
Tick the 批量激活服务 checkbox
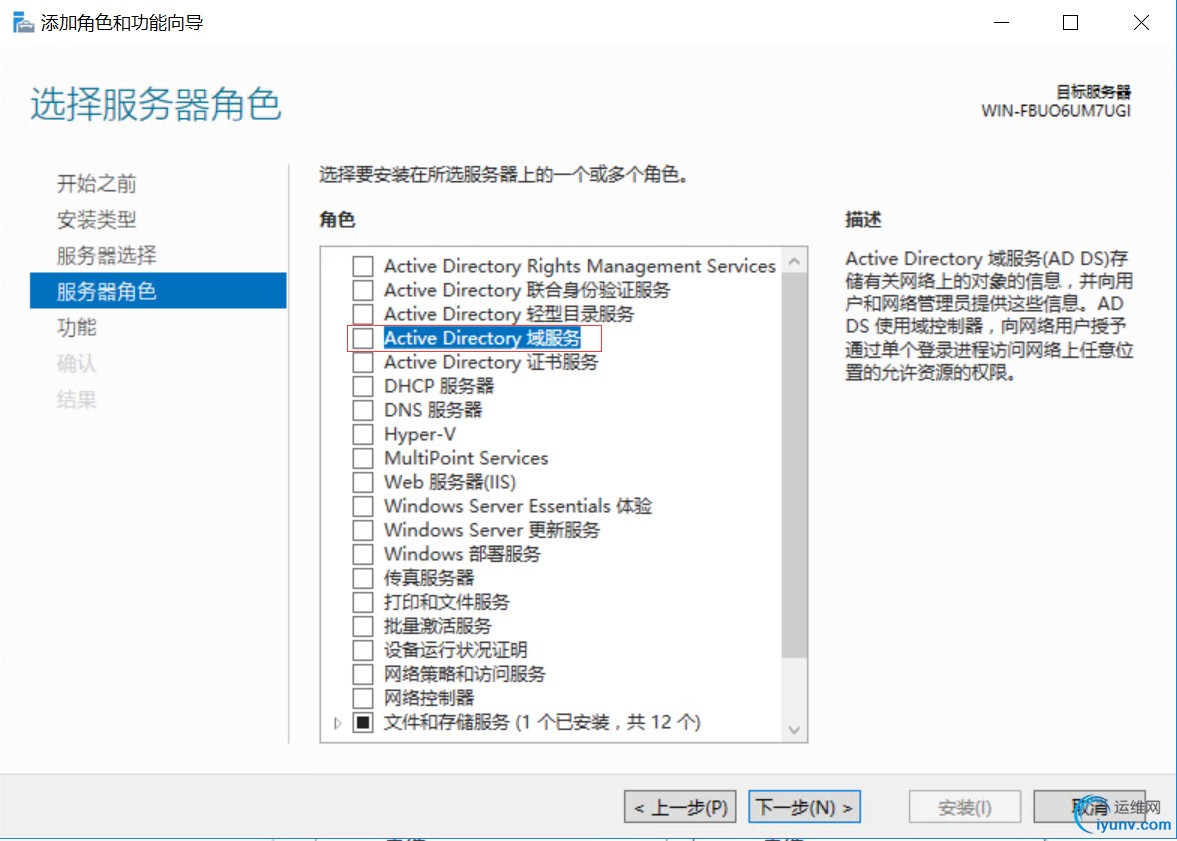(x=363, y=626)
